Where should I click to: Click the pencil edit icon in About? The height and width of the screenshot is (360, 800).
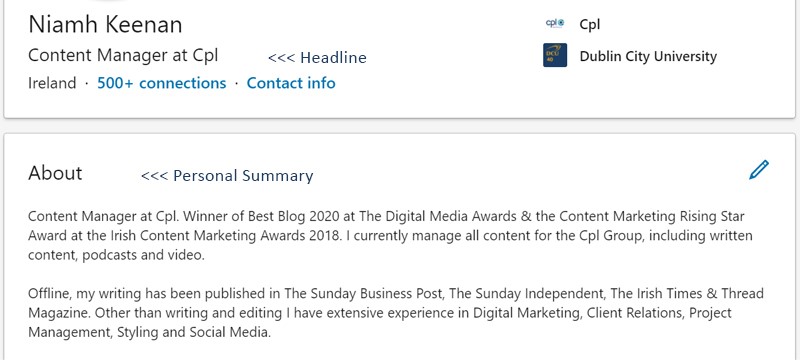click(x=759, y=170)
